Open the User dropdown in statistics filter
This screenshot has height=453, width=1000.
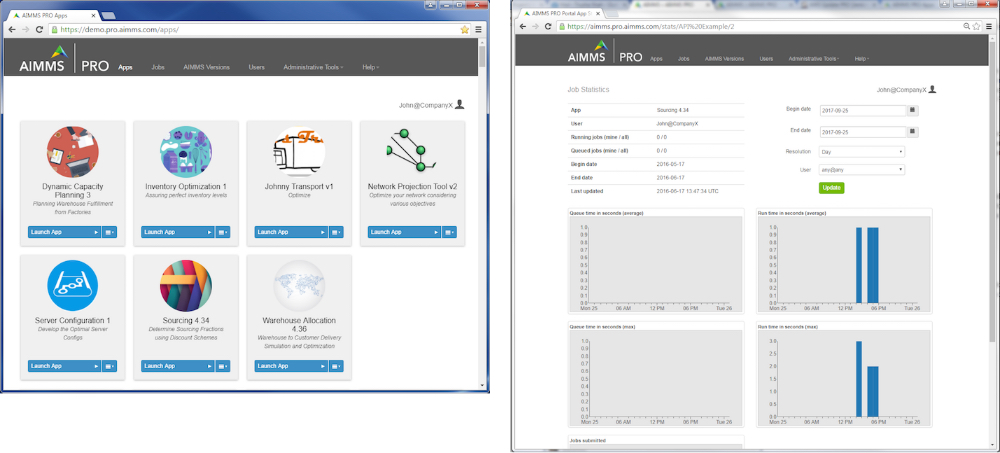point(862,170)
